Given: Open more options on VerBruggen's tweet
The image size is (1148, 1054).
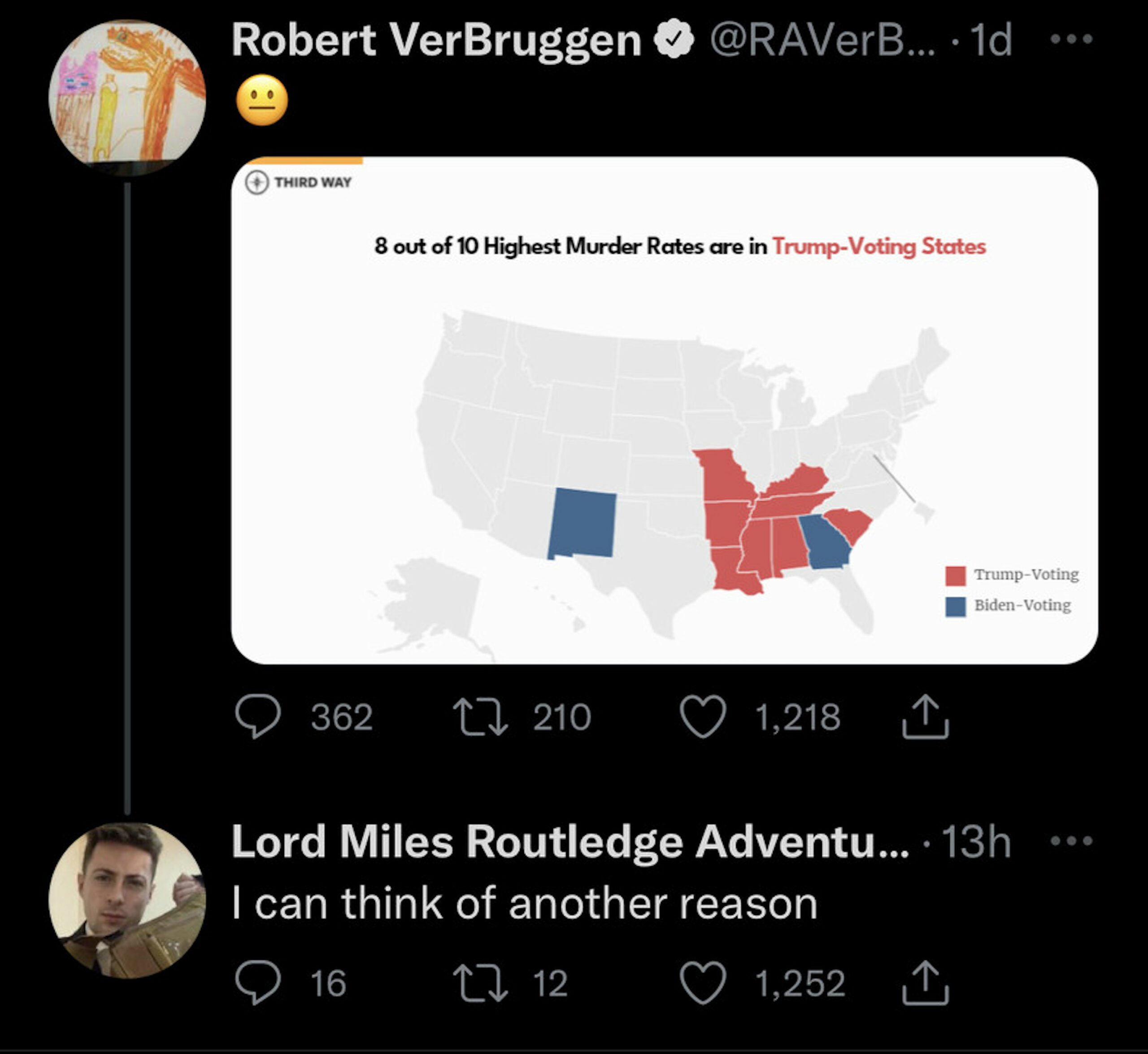Looking at the screenshot, I should 1071,39.
